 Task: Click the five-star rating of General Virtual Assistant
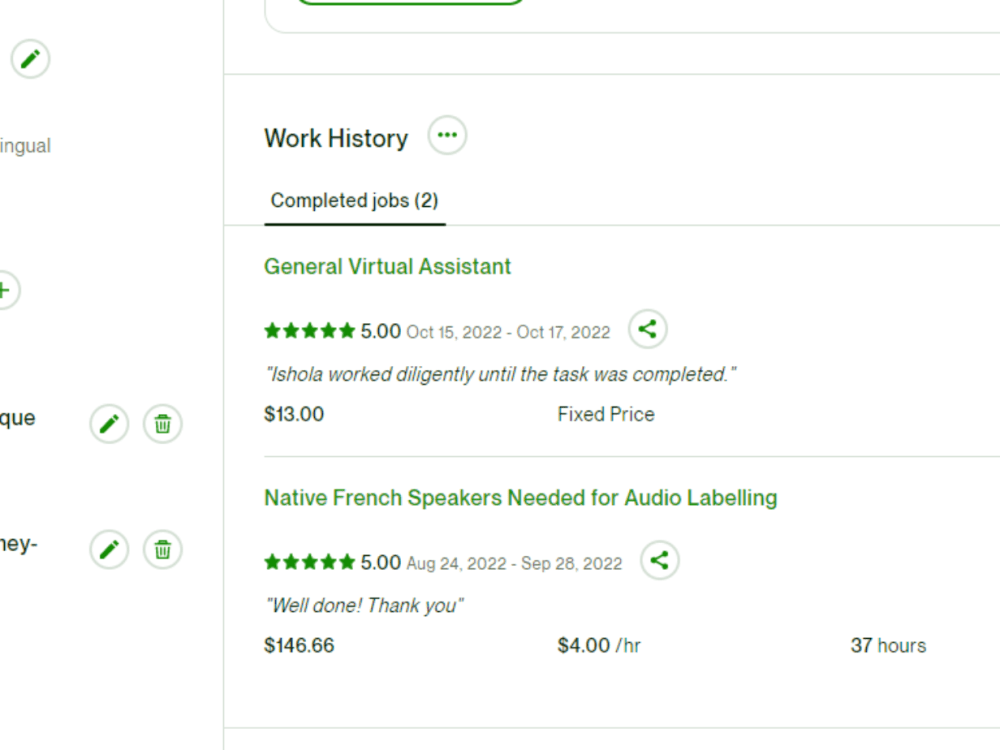[x=310, y=331]
